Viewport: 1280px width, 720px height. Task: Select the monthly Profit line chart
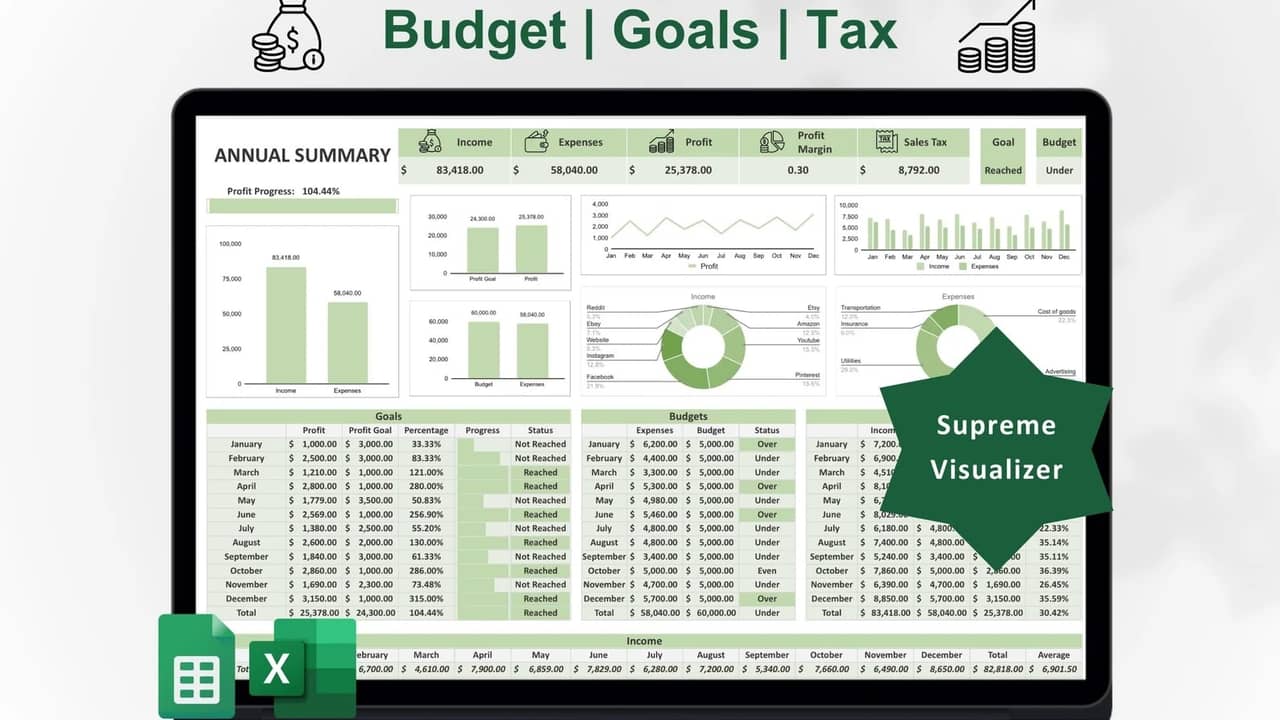click(703, 234)
